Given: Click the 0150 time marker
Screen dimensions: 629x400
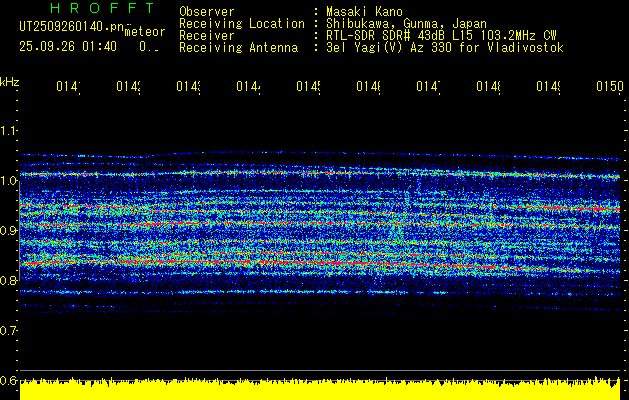Looking at the screenshot, I should (610, 87).
